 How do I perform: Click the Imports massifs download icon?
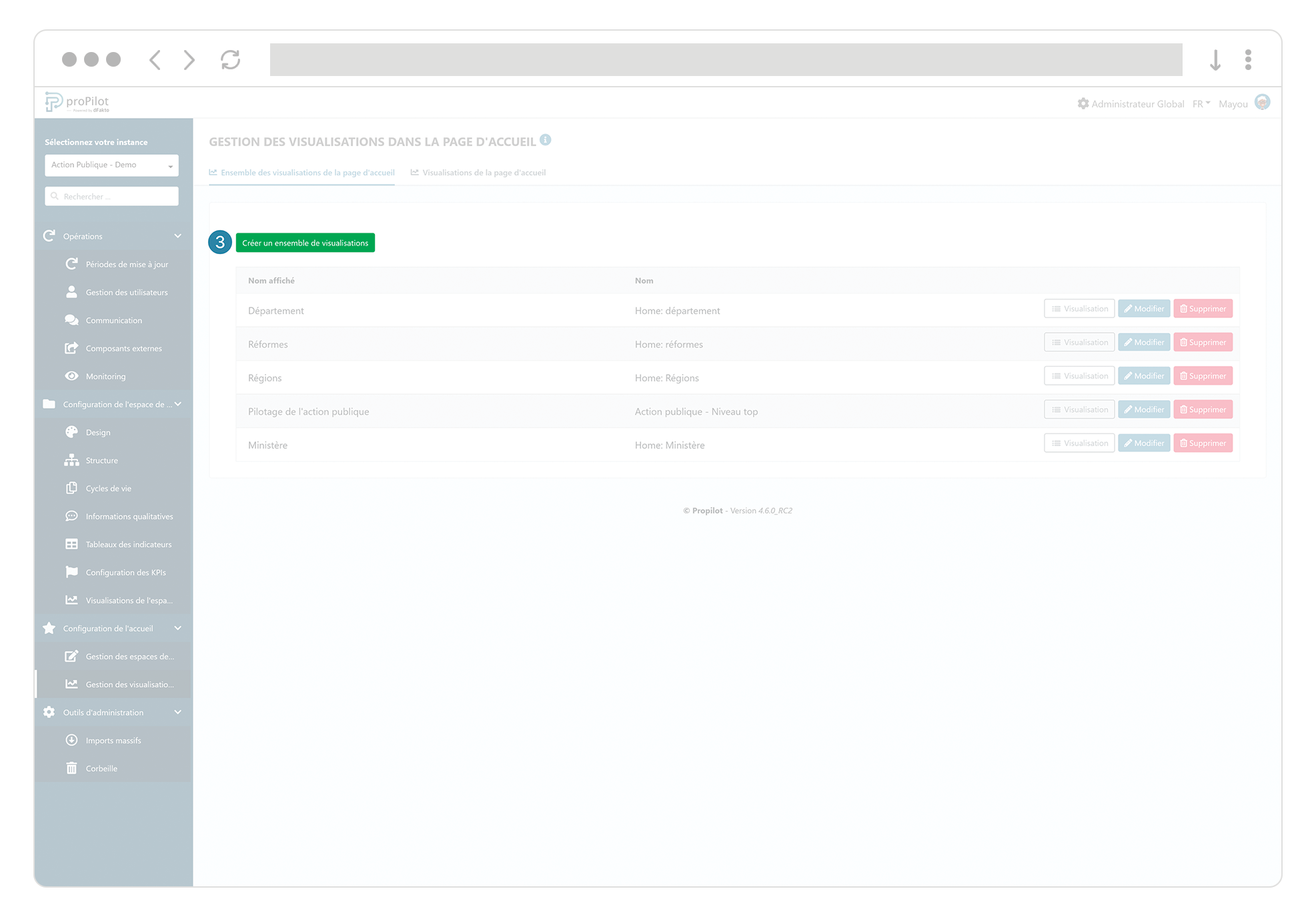(x=71, y=740)
